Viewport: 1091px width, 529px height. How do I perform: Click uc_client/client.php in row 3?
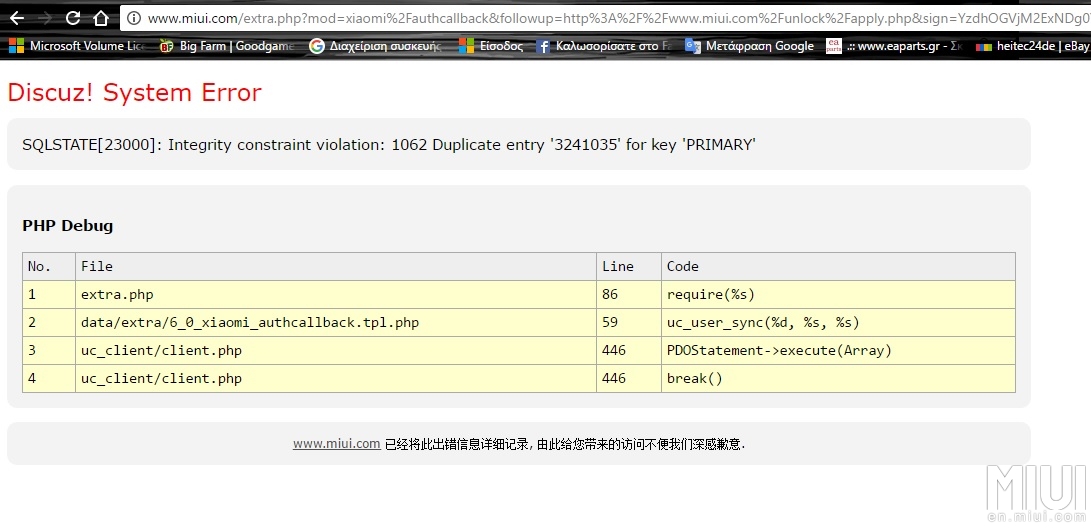335,350
